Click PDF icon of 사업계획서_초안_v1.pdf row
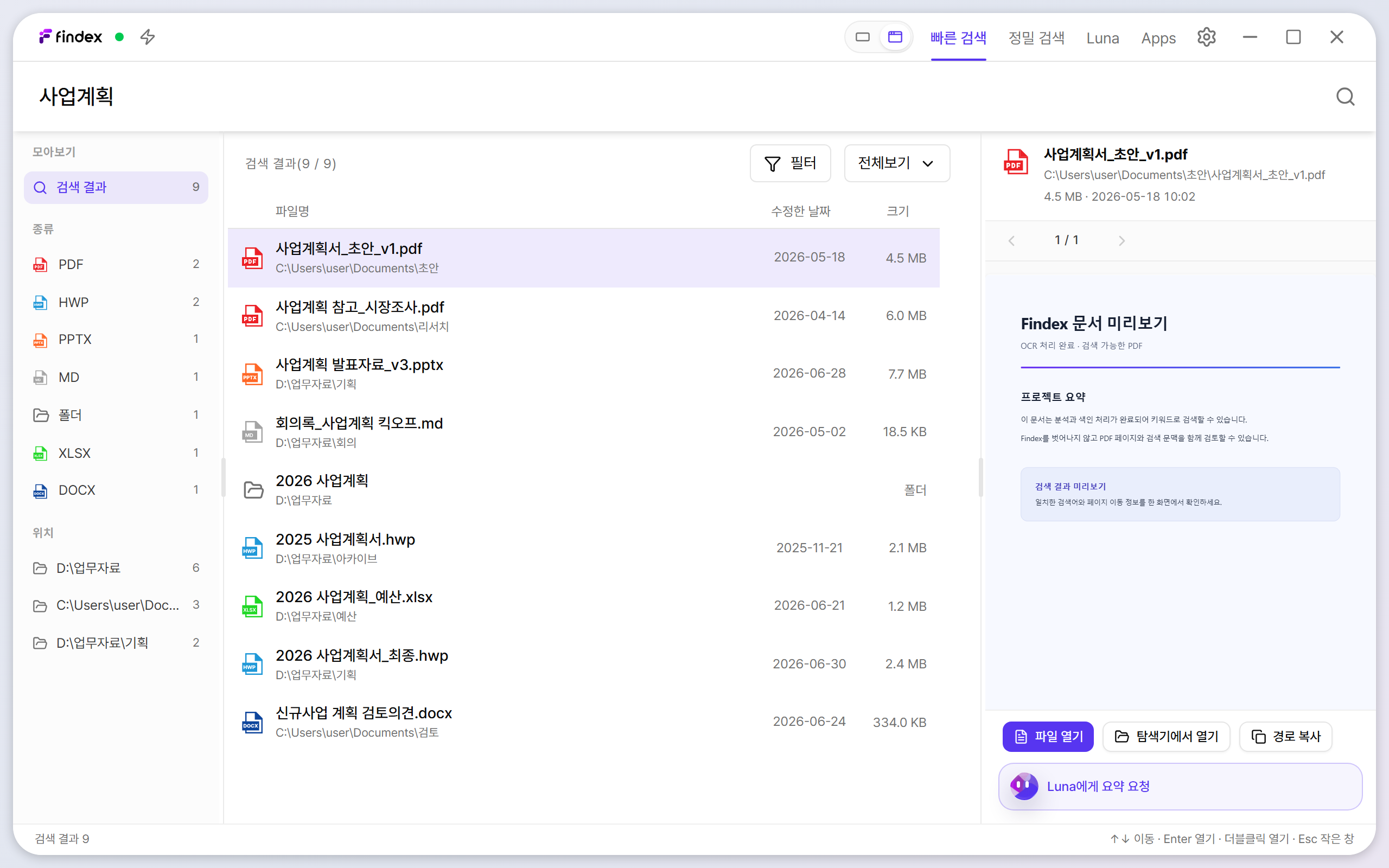Image resolution: width=1389 pixels, height=868 pixels. point(252,258)
